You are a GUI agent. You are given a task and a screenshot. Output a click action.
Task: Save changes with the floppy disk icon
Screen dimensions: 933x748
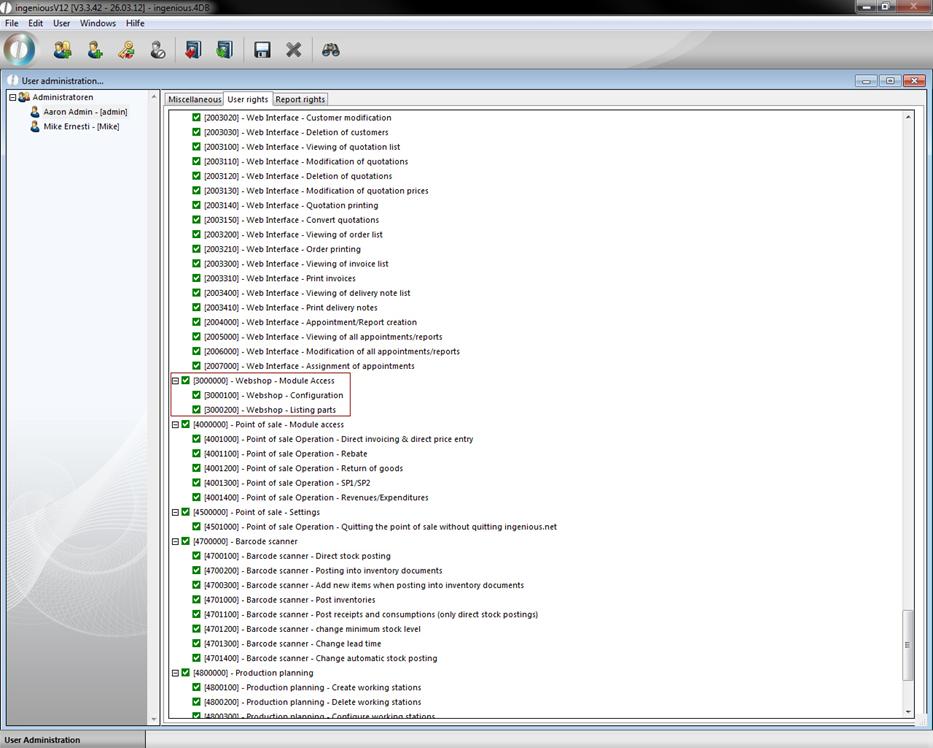pyautogui.click(x=262, y=49)
